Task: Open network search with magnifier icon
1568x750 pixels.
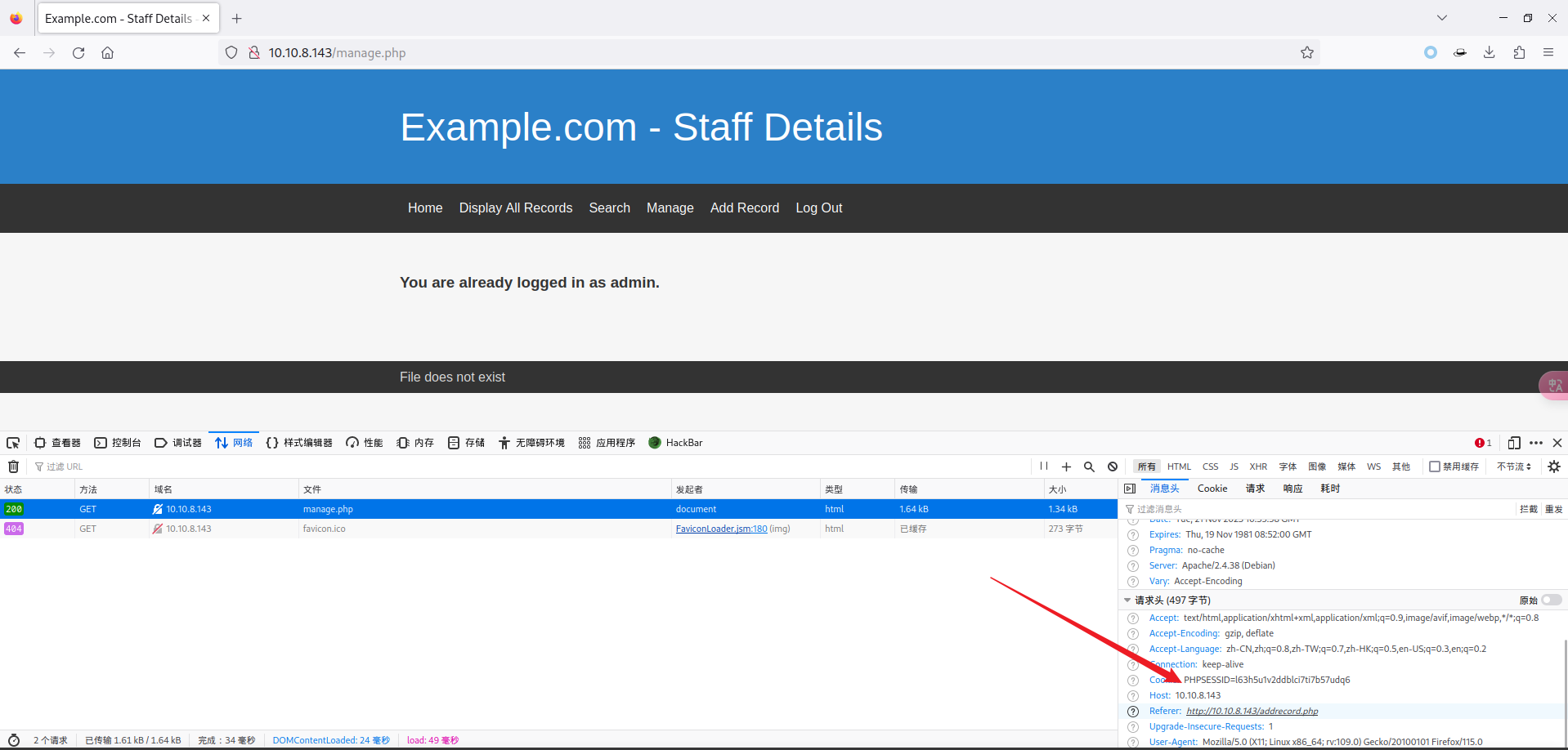Action: point(1089,467)
